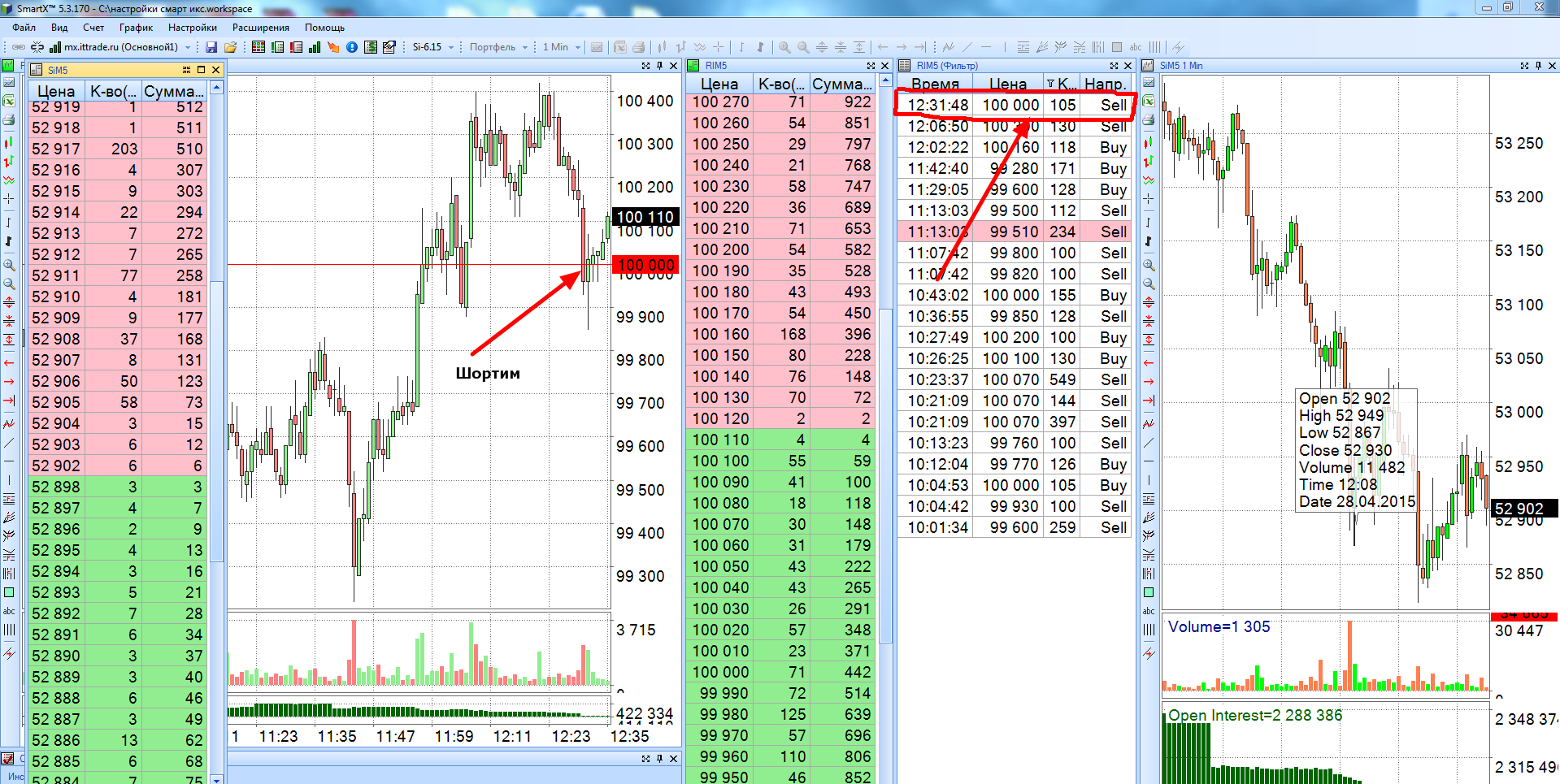
Task: Click the abc text tool in far-left vertical toolbar
Action: coord(9,611)
